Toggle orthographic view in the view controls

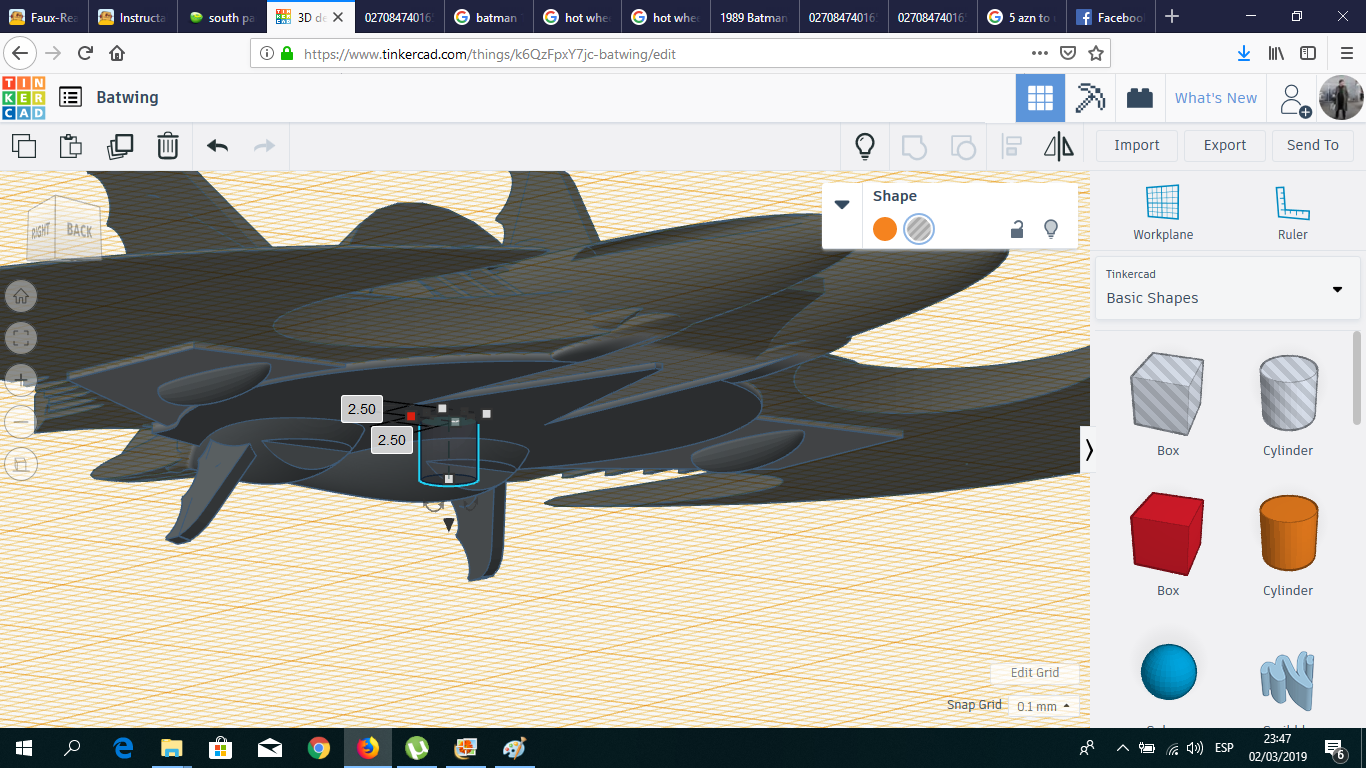click(x=21, y=463)
